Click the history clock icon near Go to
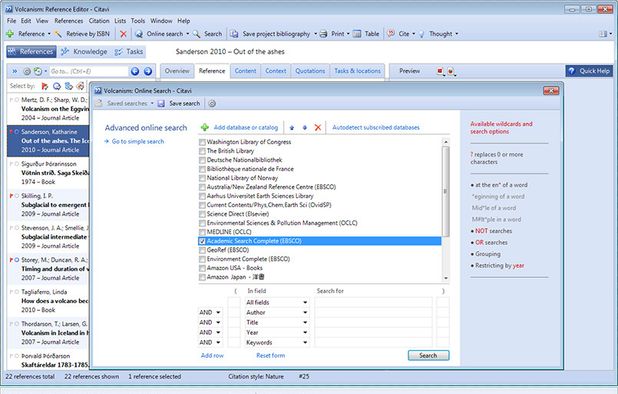Screen dimensions: 618x394 click(38, 71)
